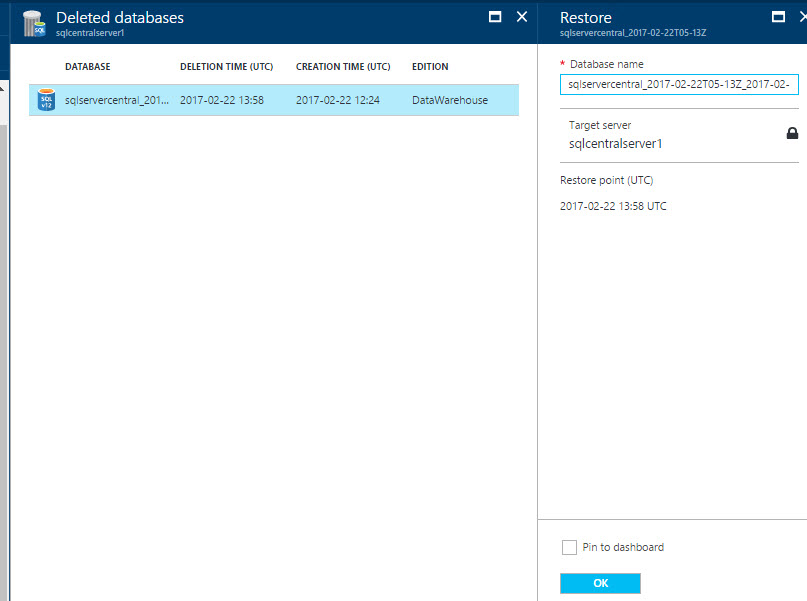This screenshot has height=601, width=807.
Task: Maximize the Deleted databases blade
Action: tap(495, 17)
